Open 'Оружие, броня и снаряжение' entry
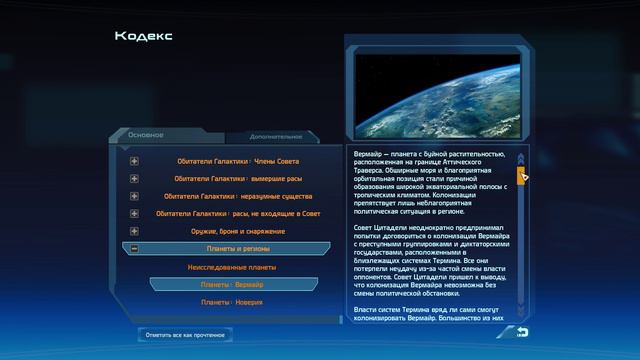The height and width of the screenshot is (360, 640). coord(238,231)
